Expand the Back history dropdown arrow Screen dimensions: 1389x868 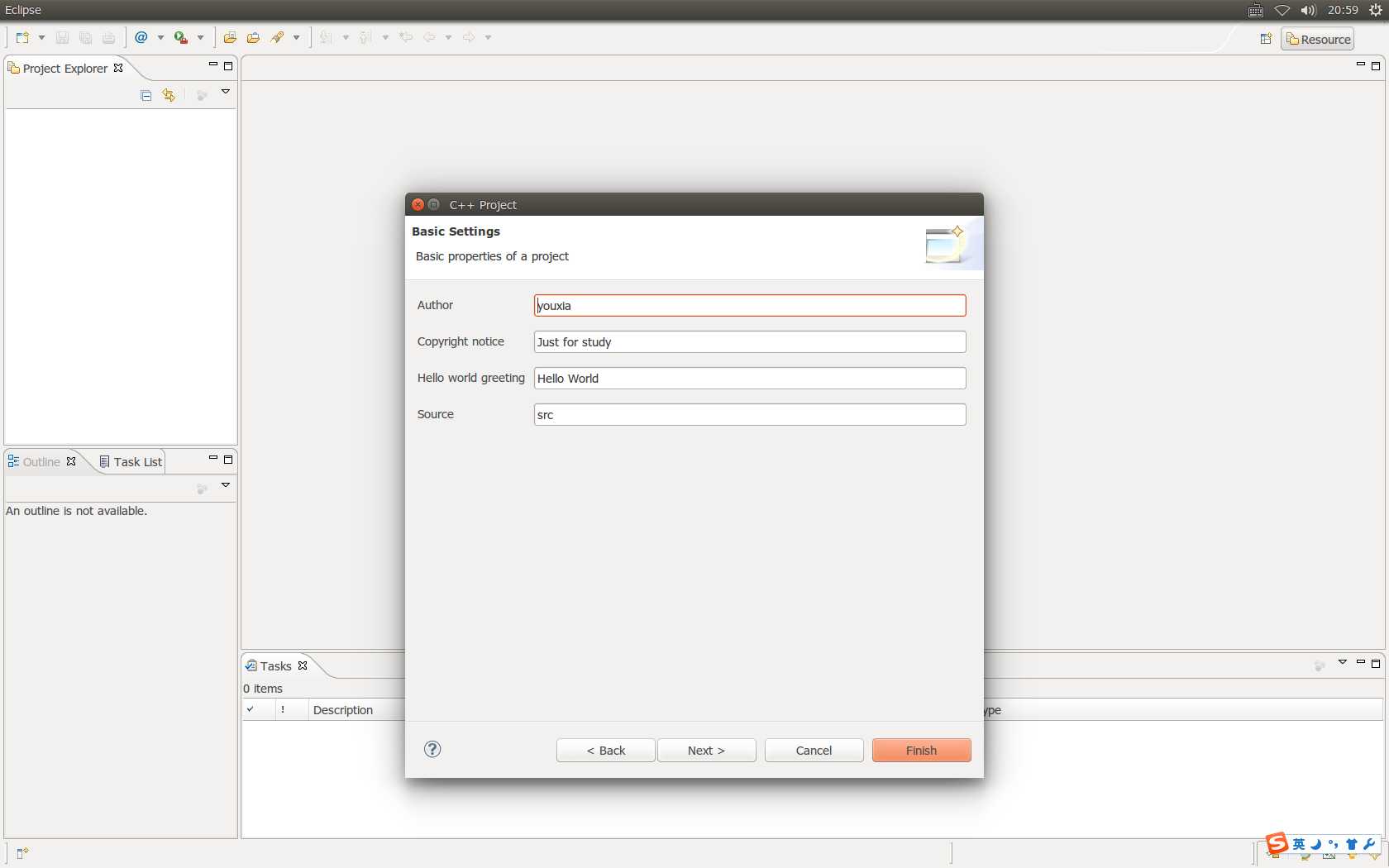[448, 38]
